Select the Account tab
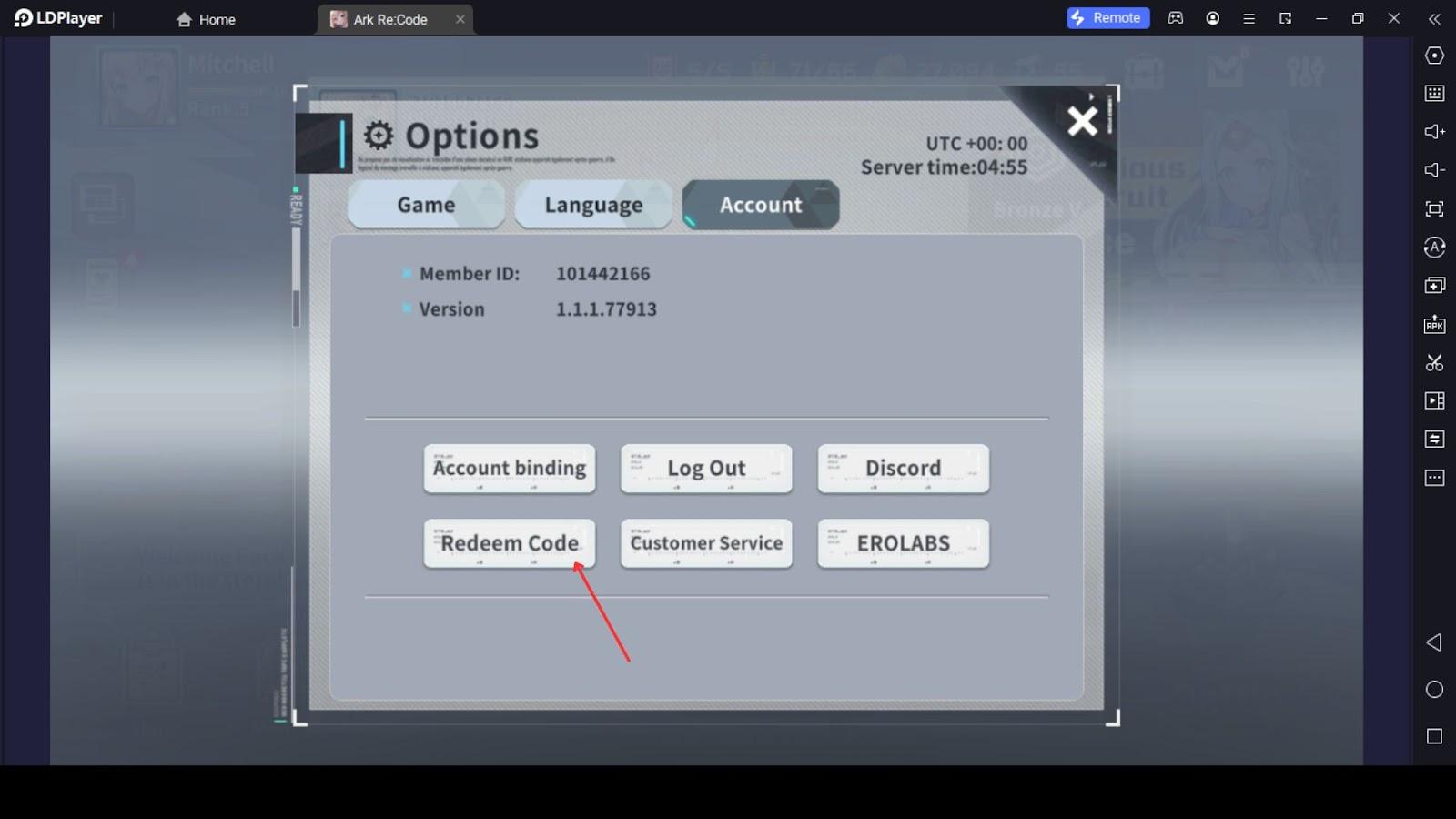This screenshot has width=1456, height=819. click(761, 205)
